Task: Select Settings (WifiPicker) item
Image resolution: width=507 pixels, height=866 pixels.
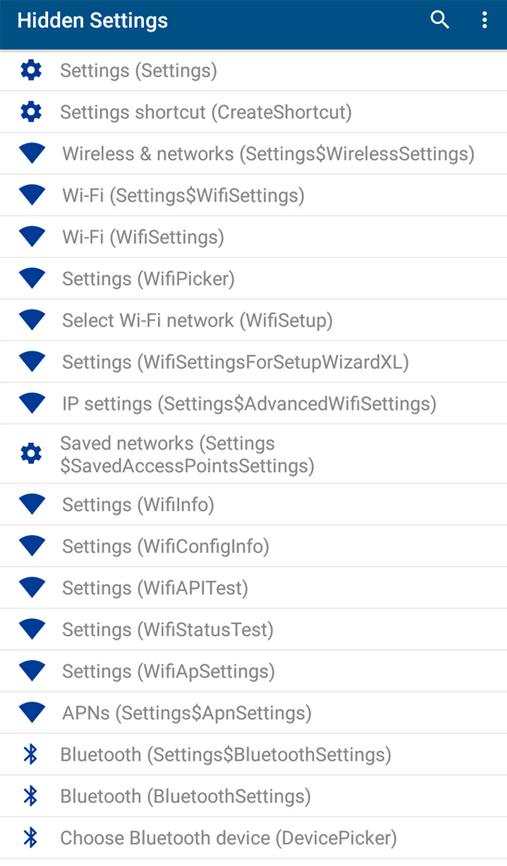Action: click(x=254, y=279)
